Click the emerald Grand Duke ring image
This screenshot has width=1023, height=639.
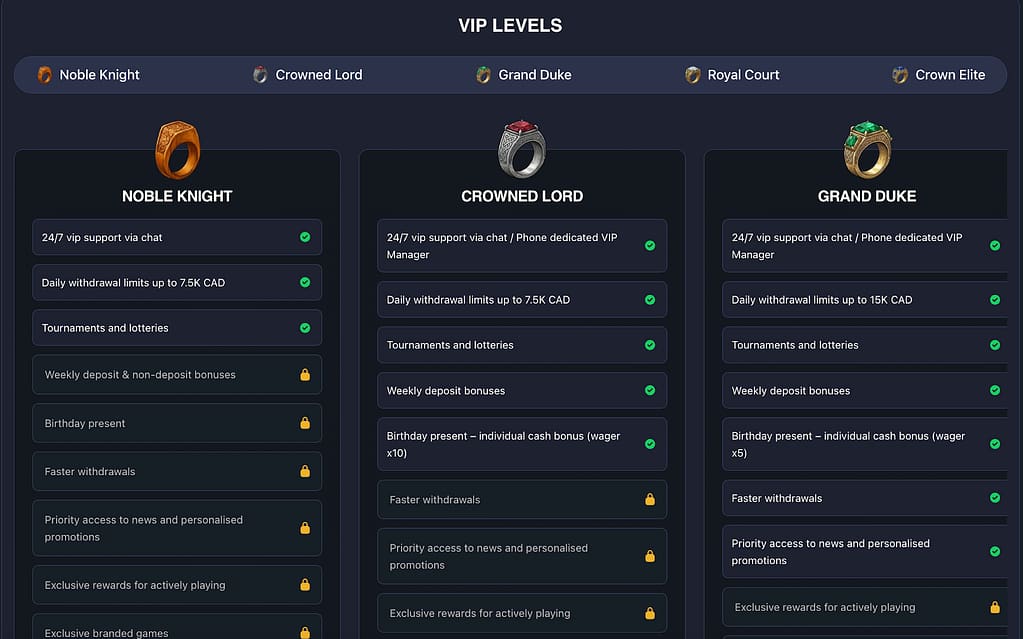(867, 150)
